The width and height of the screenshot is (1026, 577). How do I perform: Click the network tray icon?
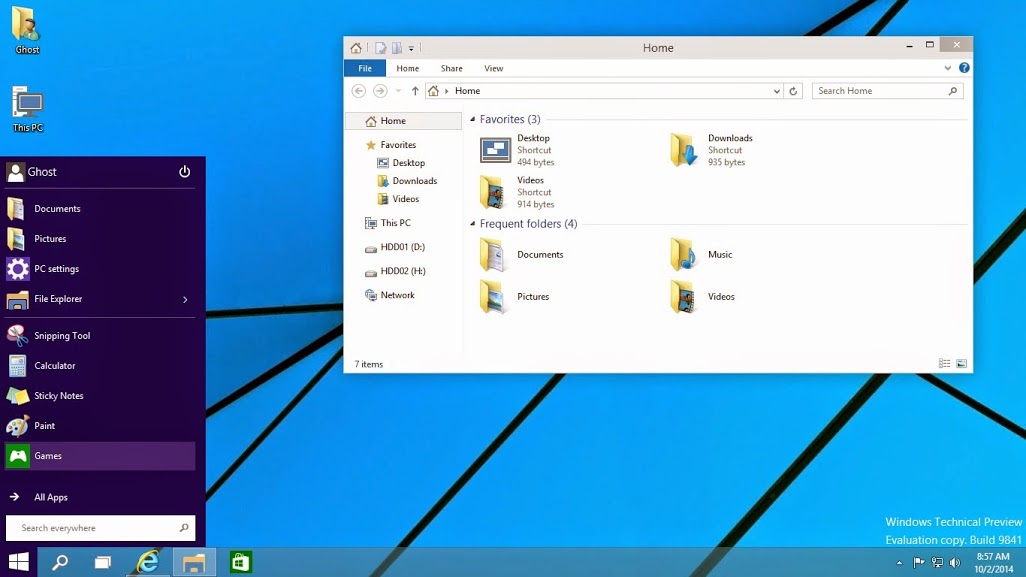(937, 563)
